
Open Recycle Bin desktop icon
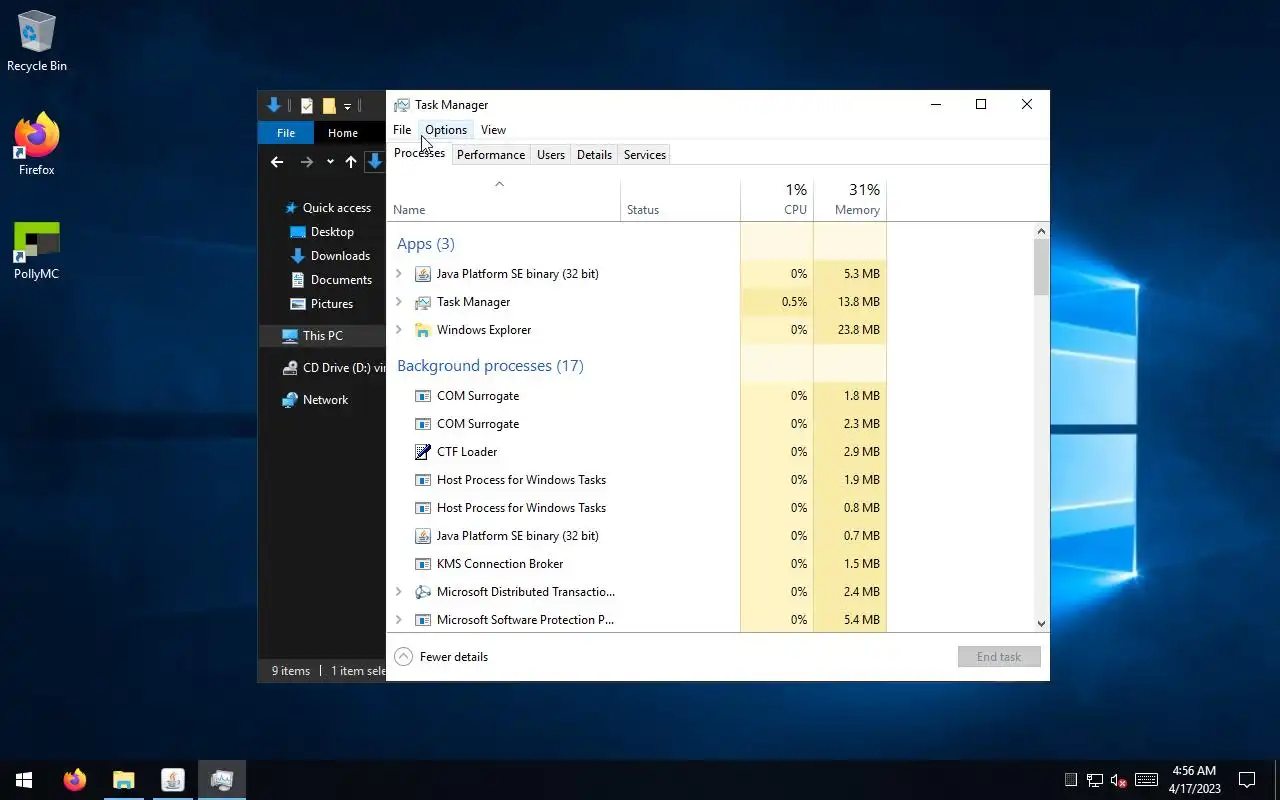click(37, 42)
